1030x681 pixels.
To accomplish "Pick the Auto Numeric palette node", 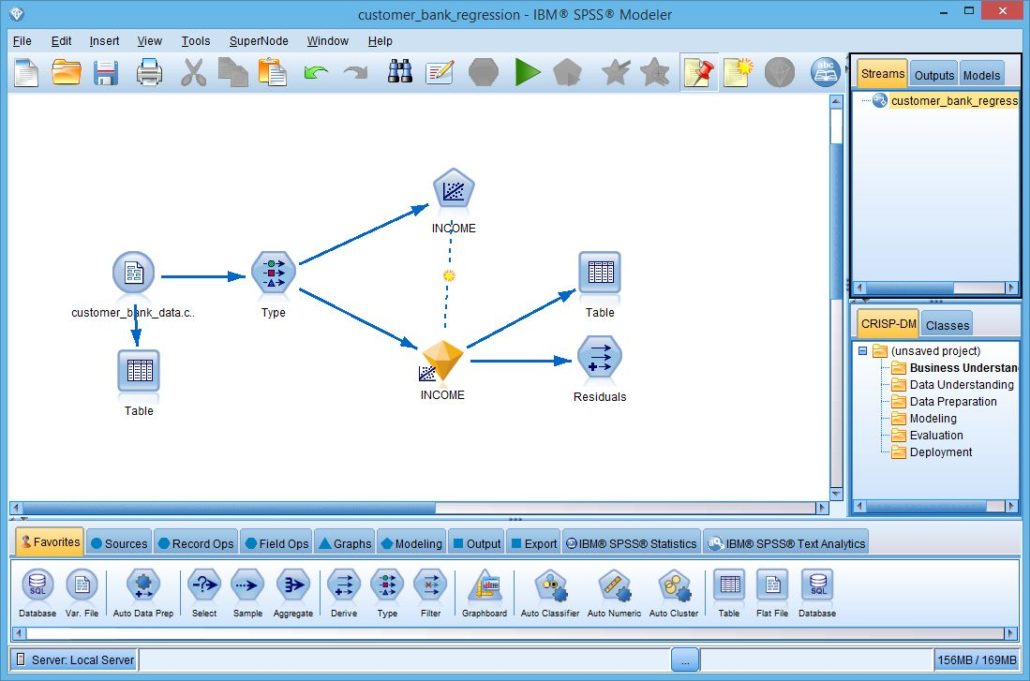I will [x=614, y=591].
